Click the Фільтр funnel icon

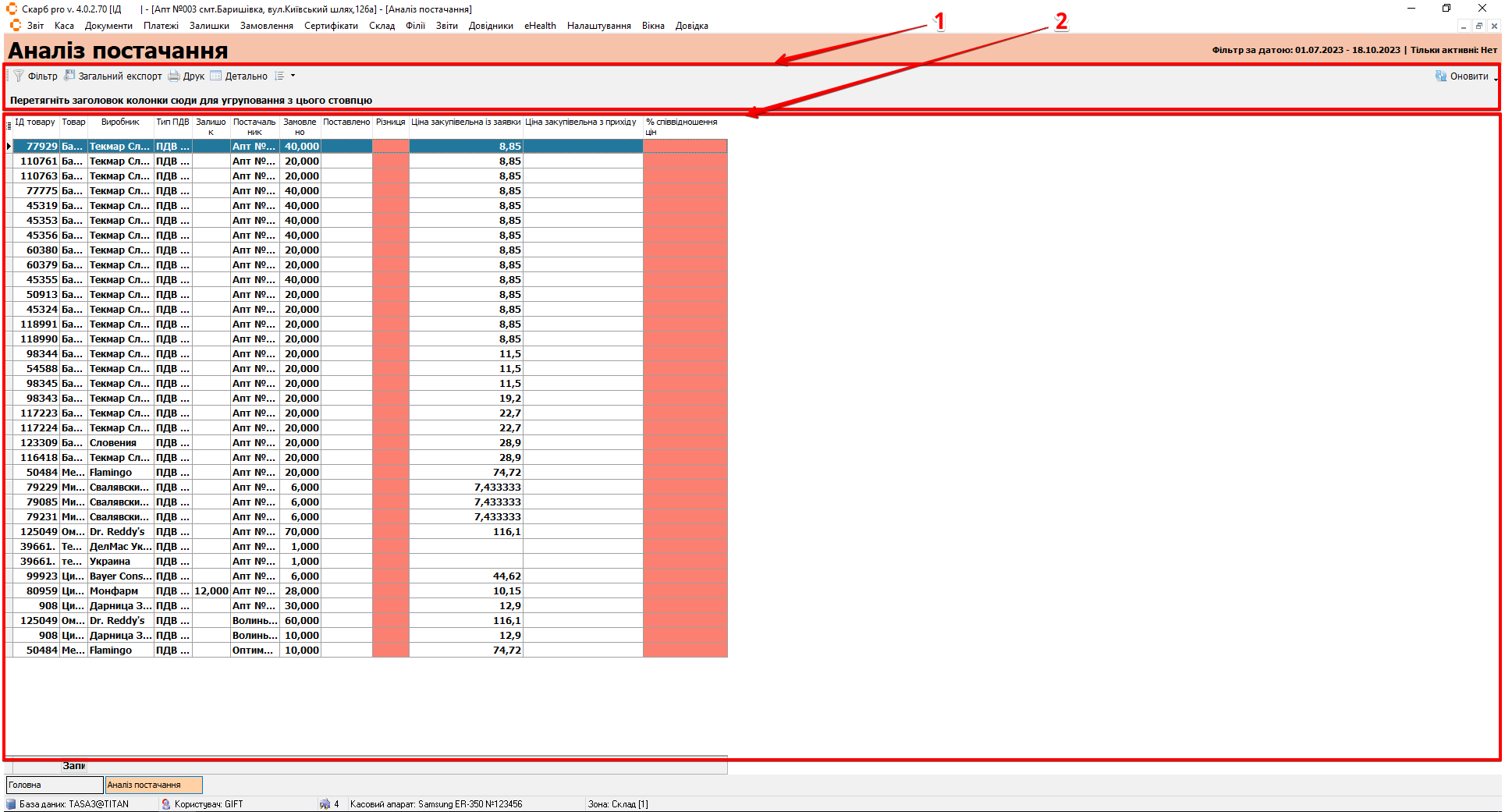click(19, 76)
